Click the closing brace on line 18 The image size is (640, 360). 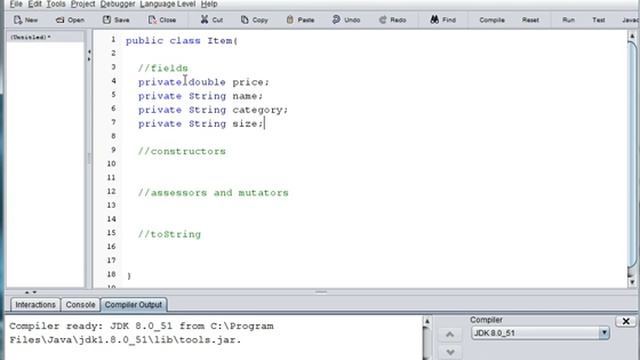(129, 276)
